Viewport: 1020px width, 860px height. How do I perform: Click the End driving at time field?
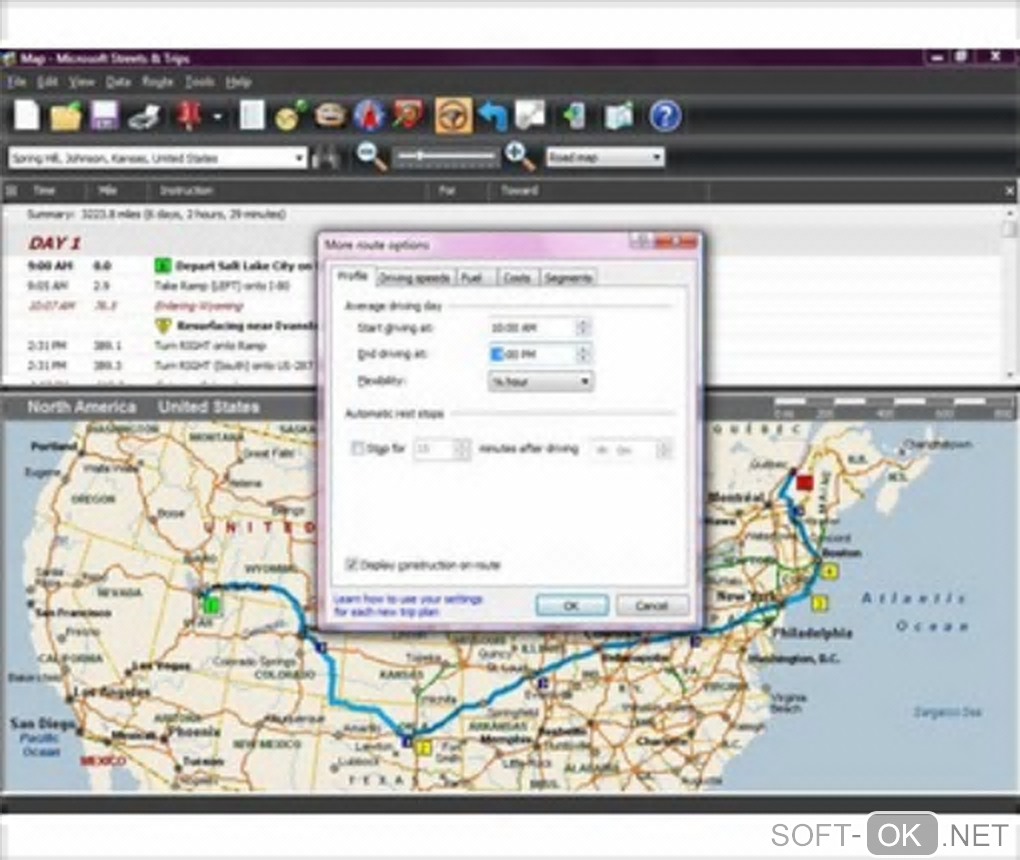tap(532, 354)
